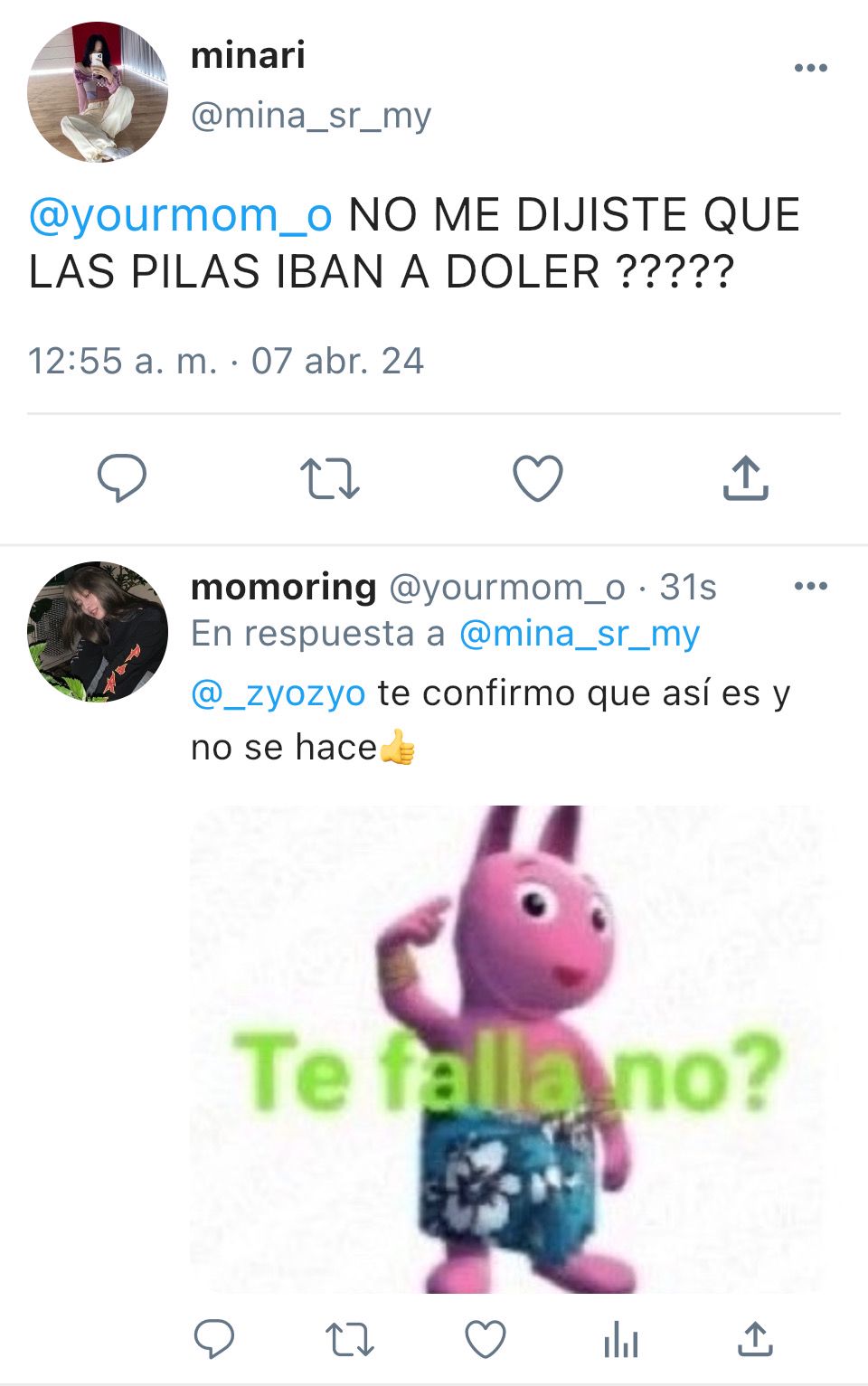Open momoring display name profile

[284, 588]
